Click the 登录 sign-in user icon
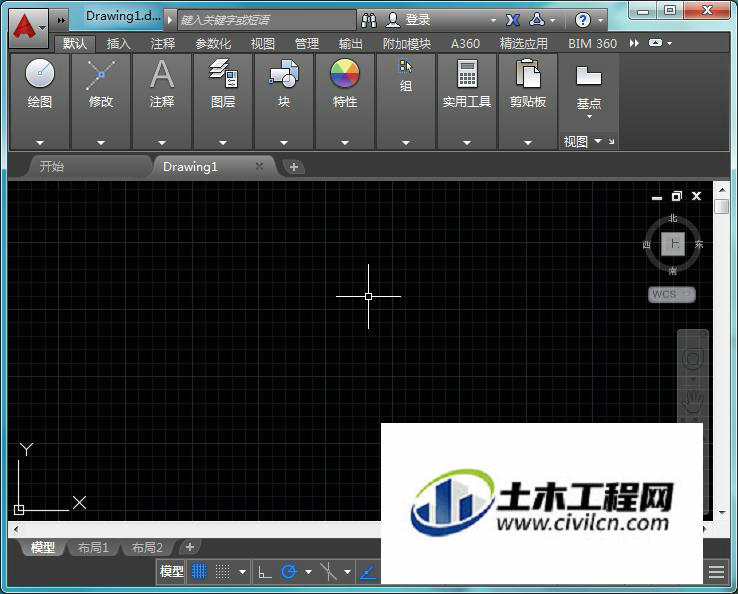Viewport: 738px width, 594px height. pyautogui.click(x=393, y=20)
